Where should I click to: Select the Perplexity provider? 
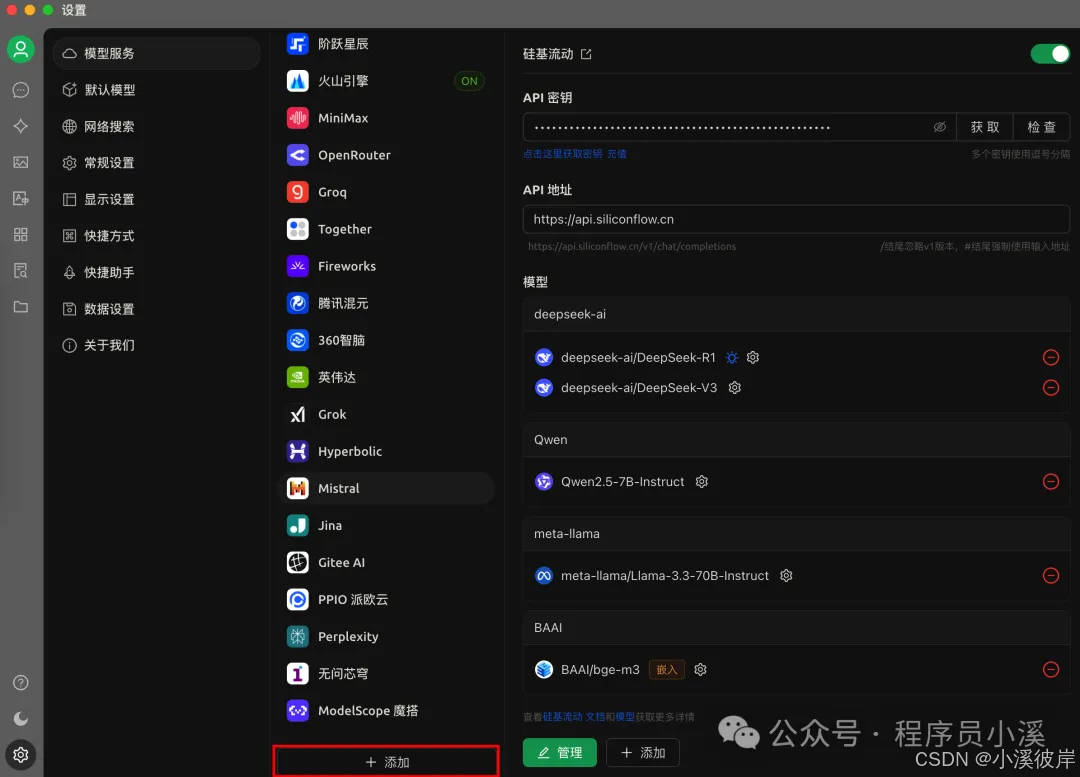(386, 636)
